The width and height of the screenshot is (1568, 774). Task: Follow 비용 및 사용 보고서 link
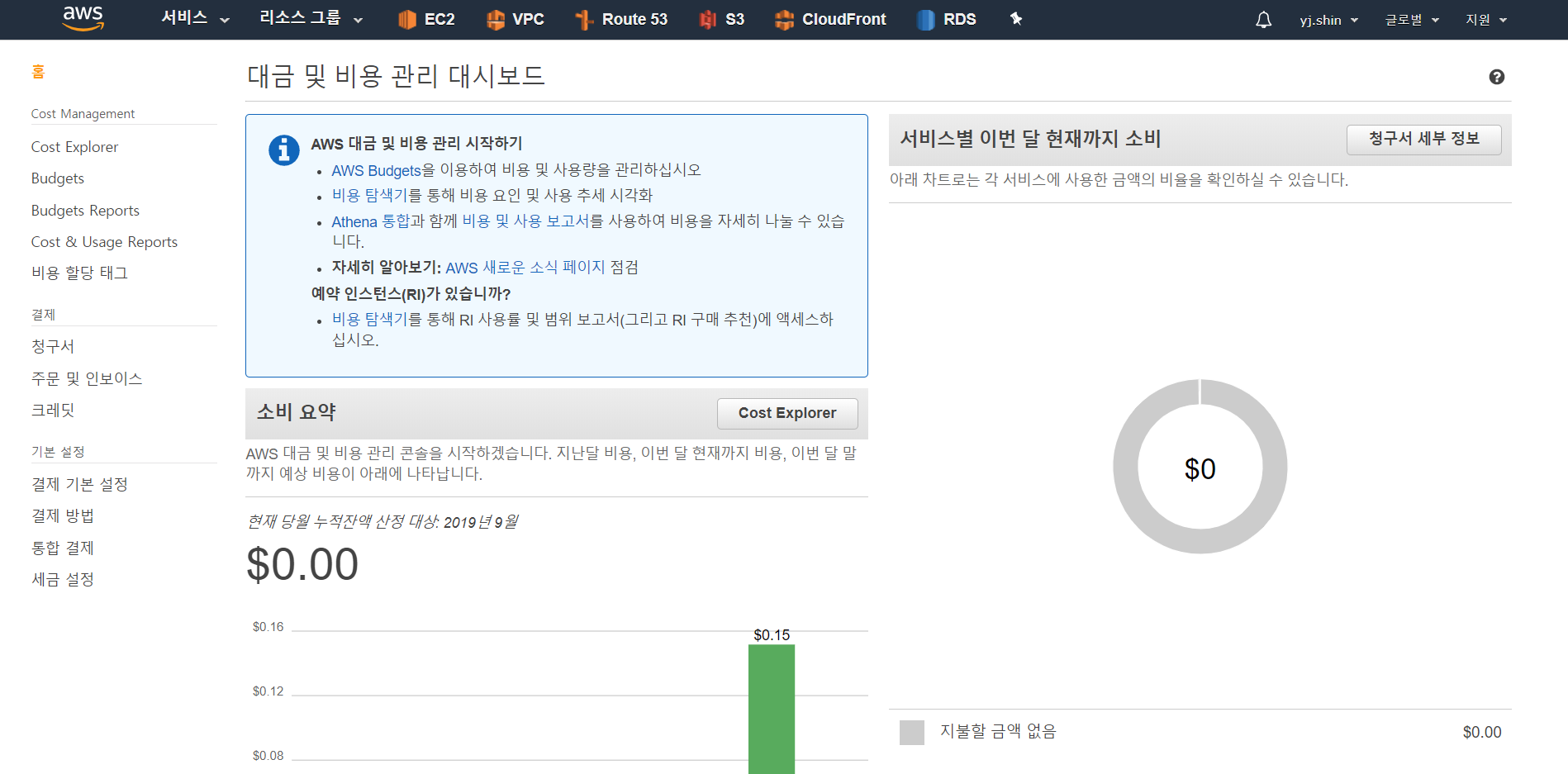click(525, 221)
